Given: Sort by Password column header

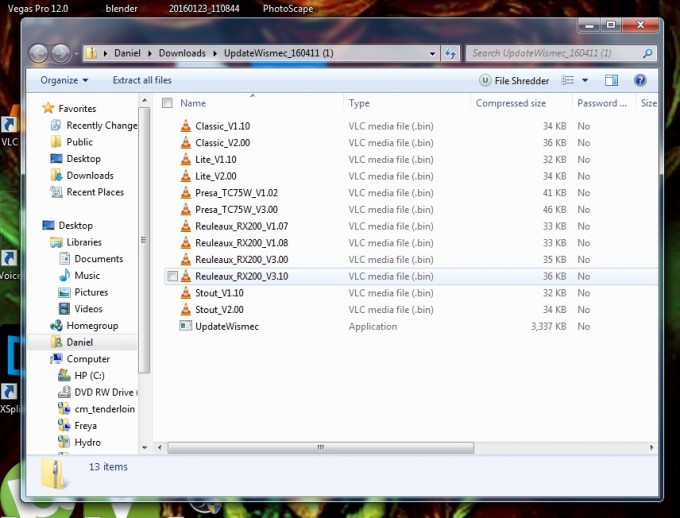Looking at the screenshot, I should coord(602,103).
